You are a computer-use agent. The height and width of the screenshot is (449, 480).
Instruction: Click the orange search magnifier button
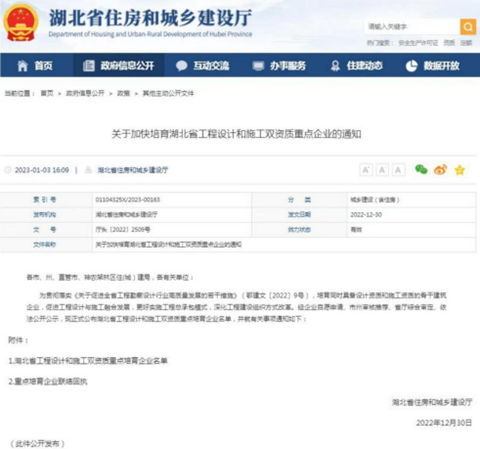(x=468, y=27)
